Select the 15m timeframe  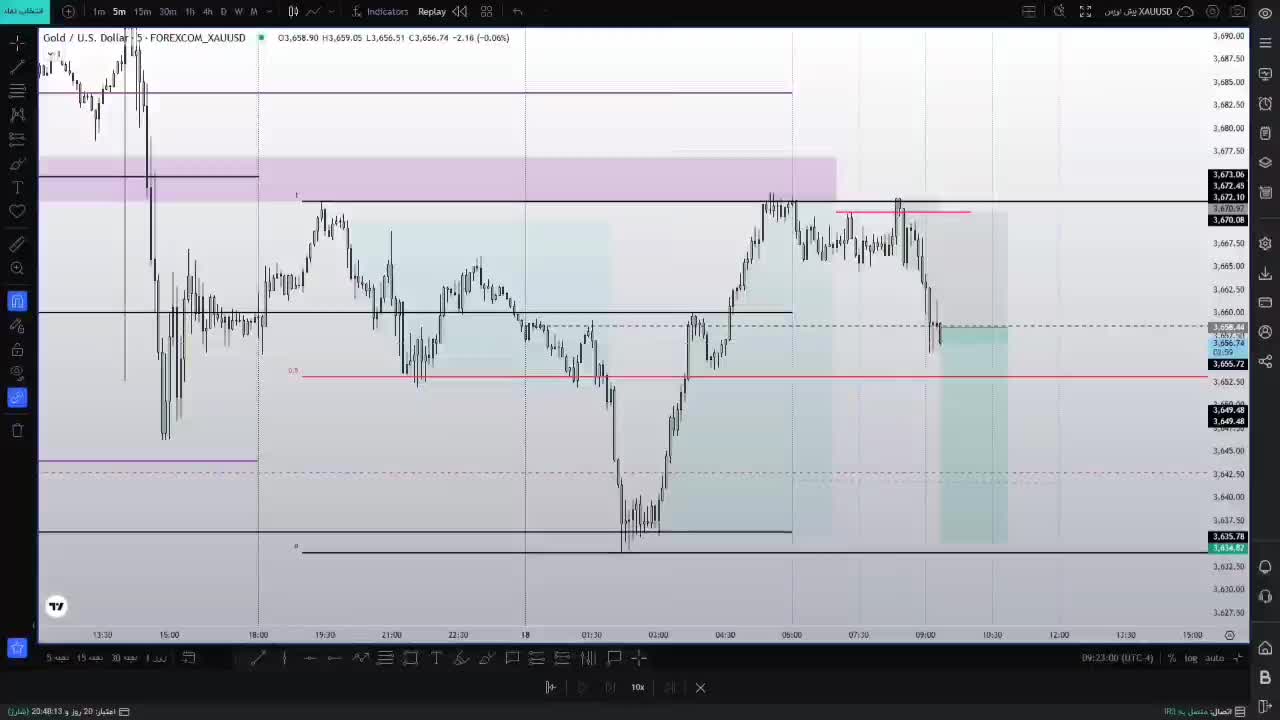coord(142,12)
